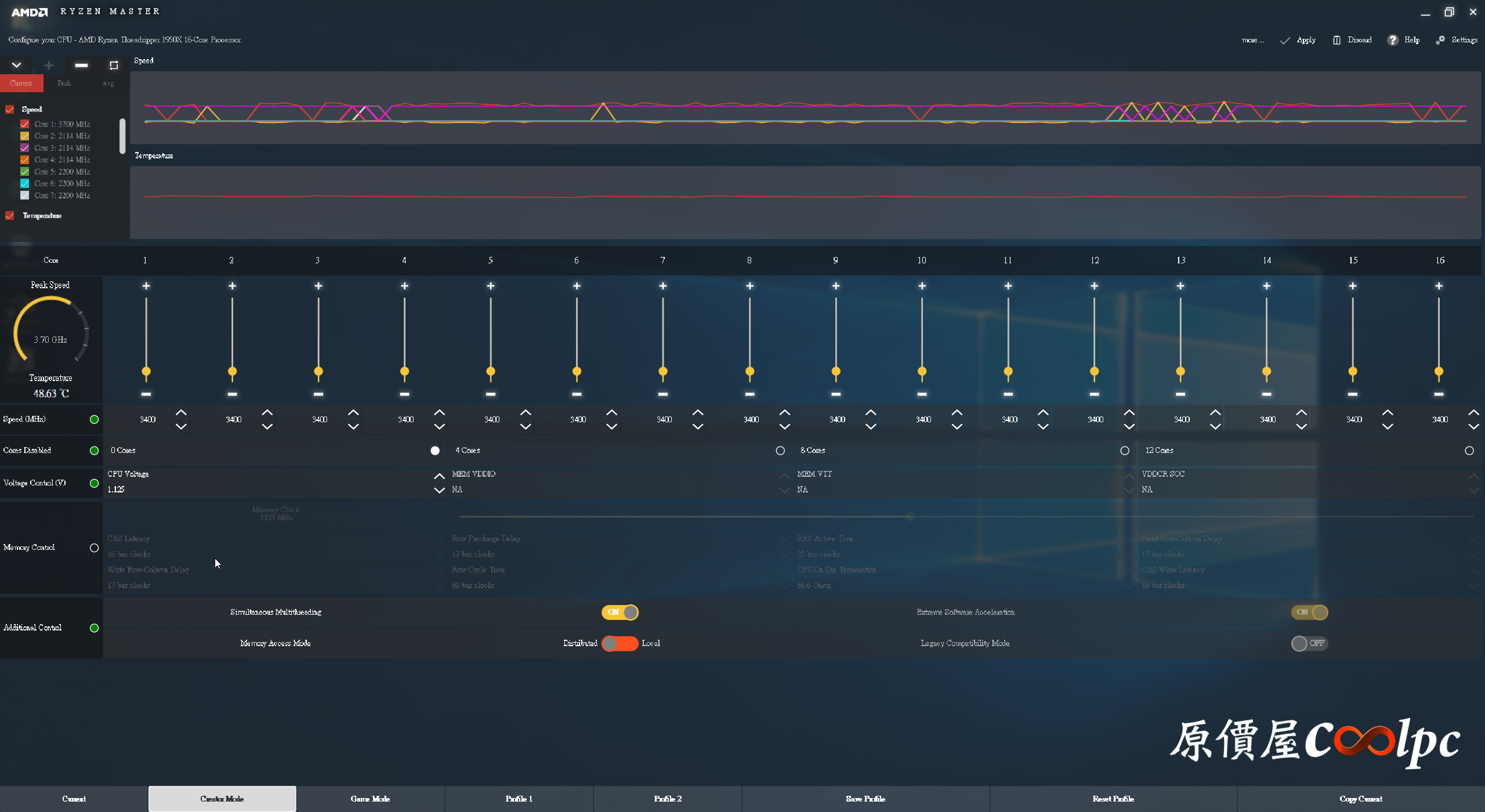Switch to the Peak graph tab
Image resolution: width=1485 pixels, height=812 pixels.
[64, 84]
